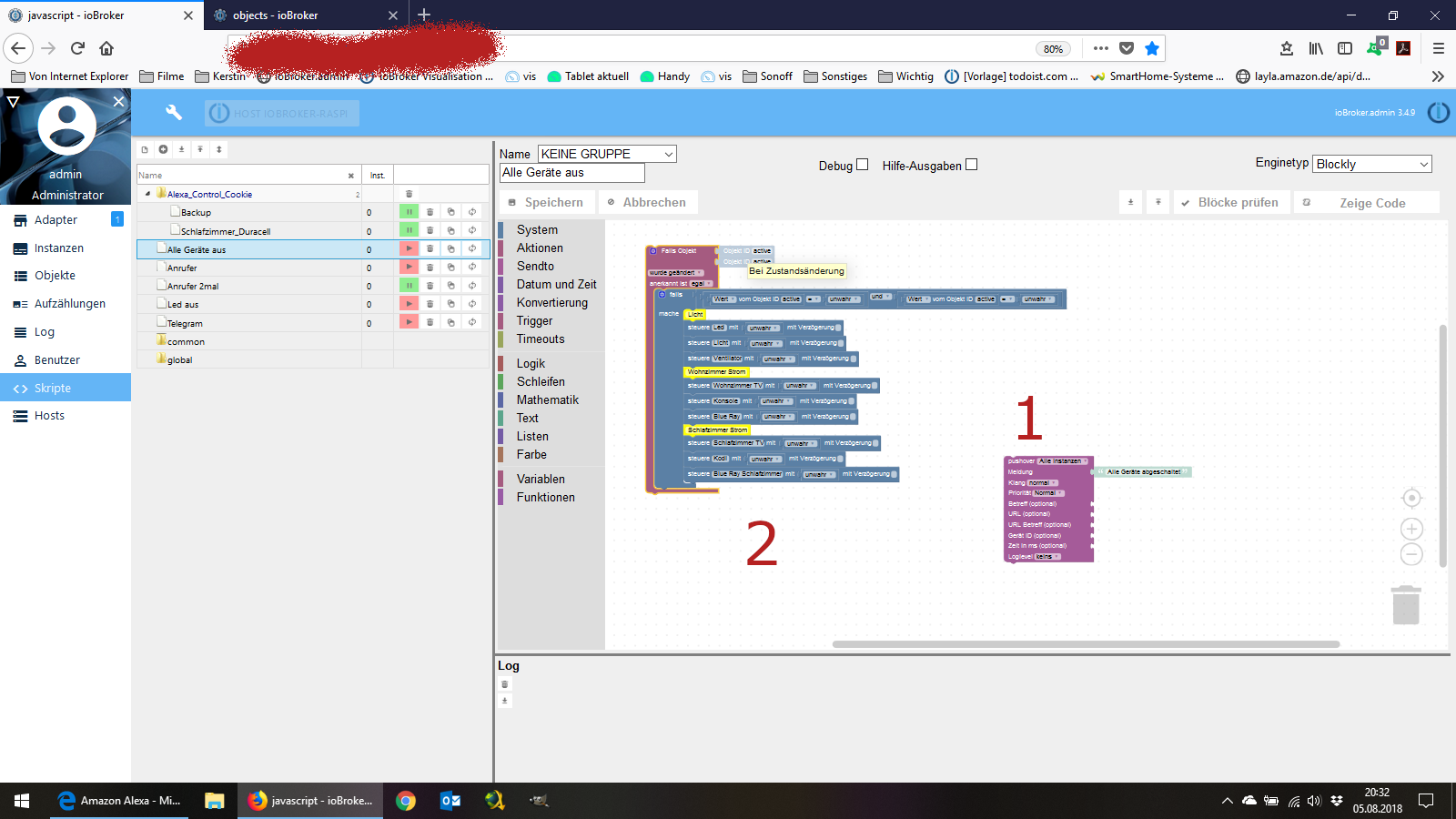Enable the Hilfe-Ausgaben checkbox
Screen dimensions: 1456x819
(972, 165)
